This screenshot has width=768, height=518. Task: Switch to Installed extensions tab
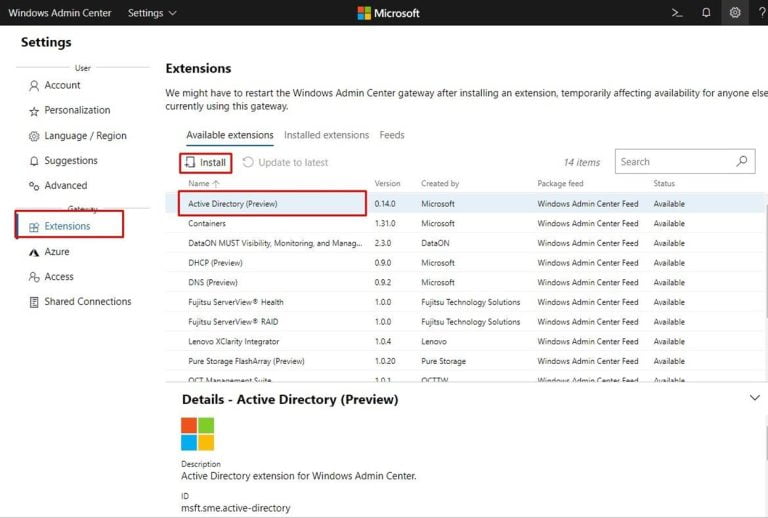327,135
